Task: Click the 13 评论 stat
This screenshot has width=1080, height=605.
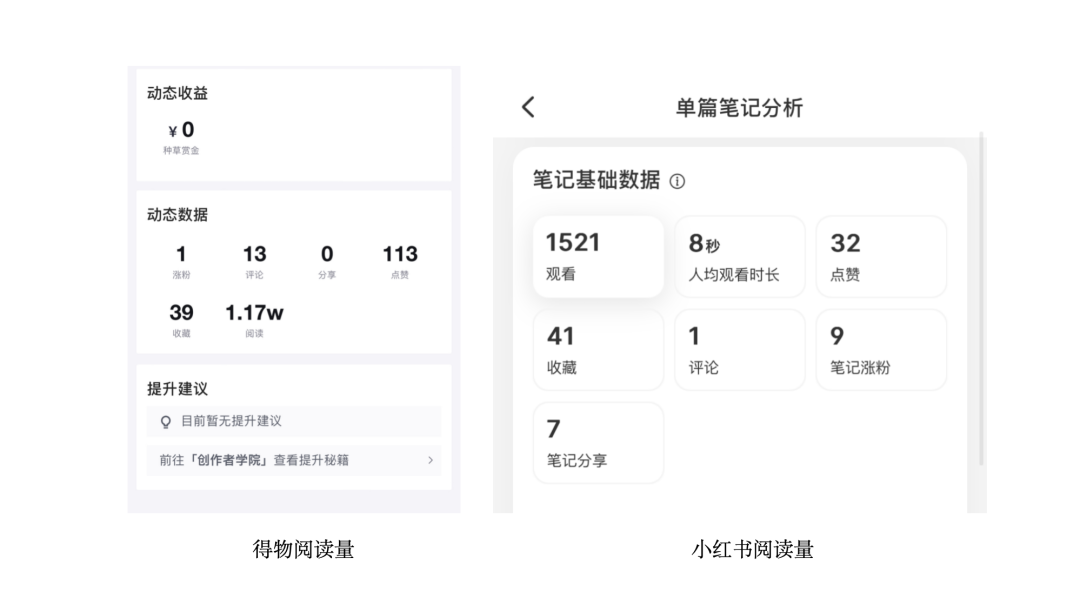Action: coord(254,262)
